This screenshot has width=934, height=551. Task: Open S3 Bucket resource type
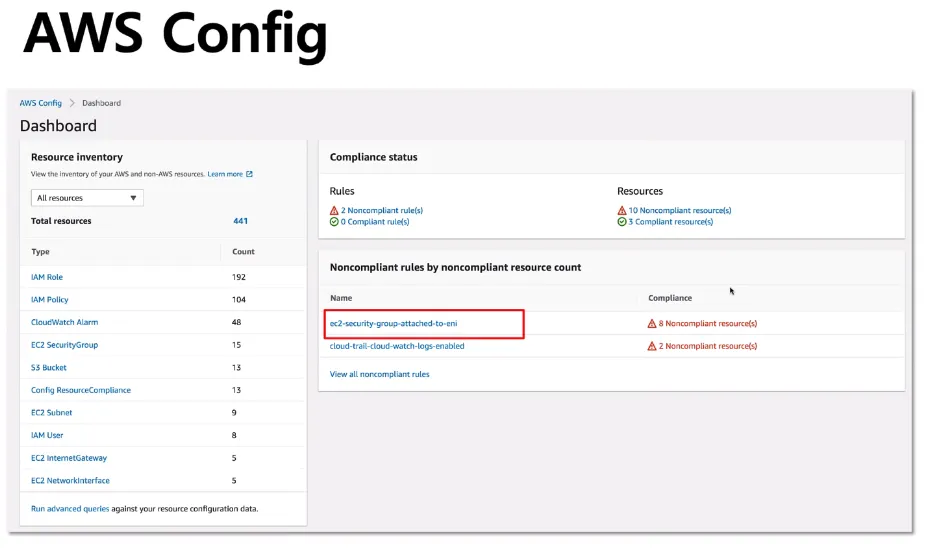click(49, 368)
